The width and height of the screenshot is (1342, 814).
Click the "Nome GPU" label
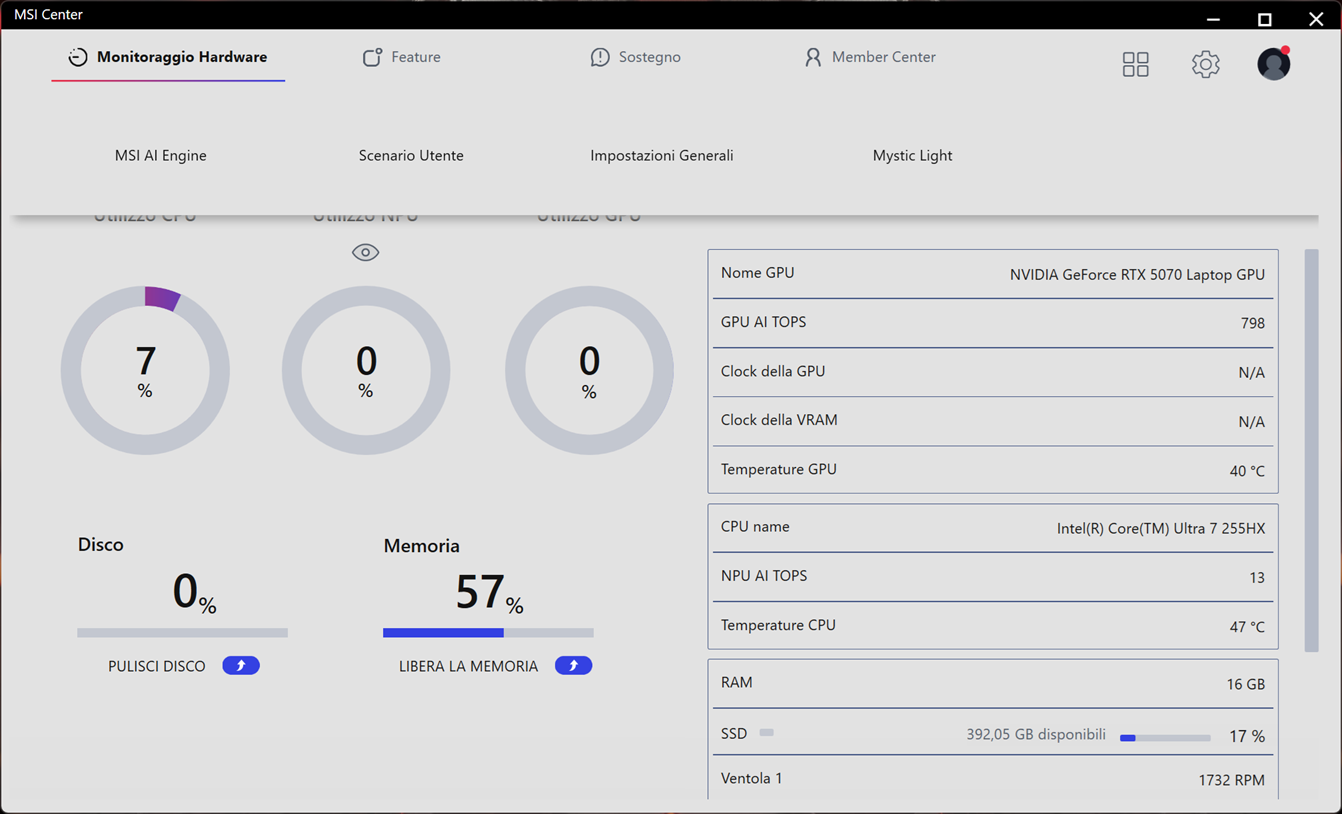point(757,273)
